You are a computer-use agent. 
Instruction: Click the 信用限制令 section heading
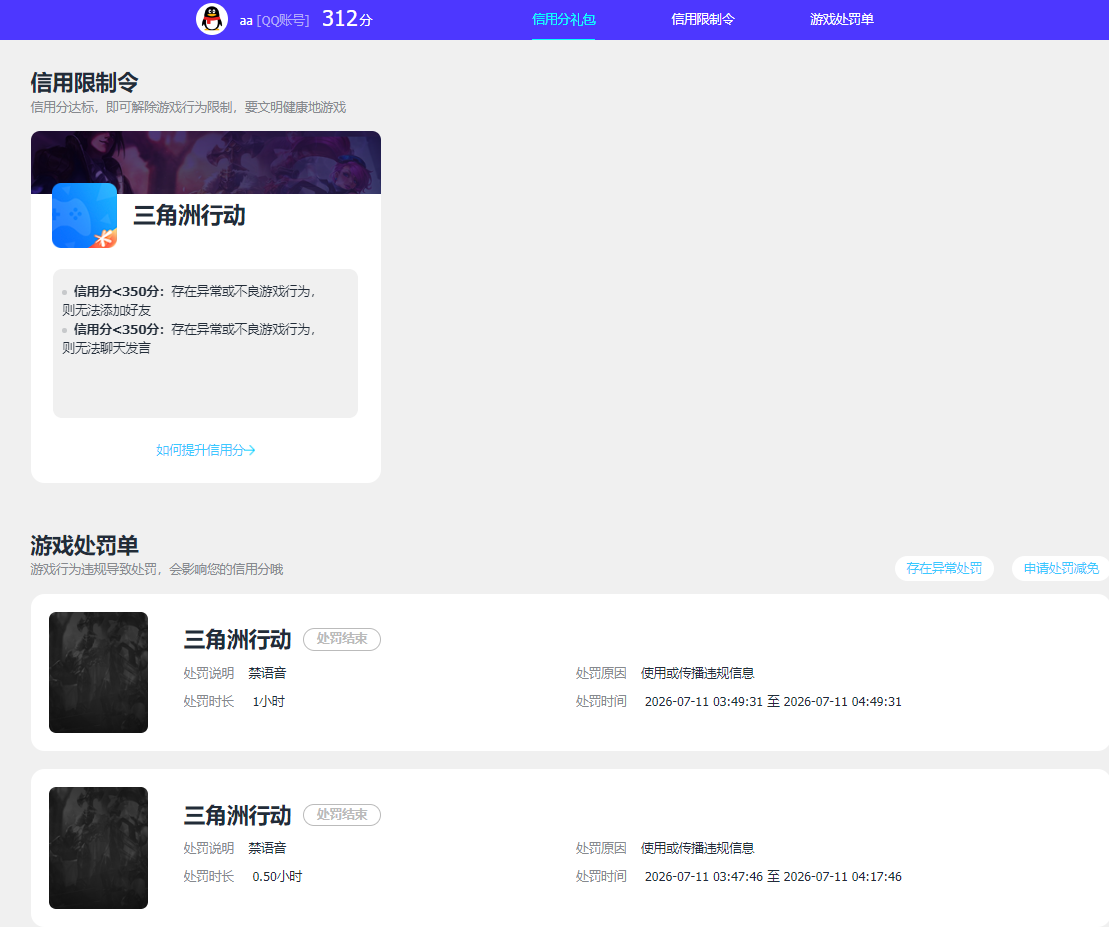point(84,82)
